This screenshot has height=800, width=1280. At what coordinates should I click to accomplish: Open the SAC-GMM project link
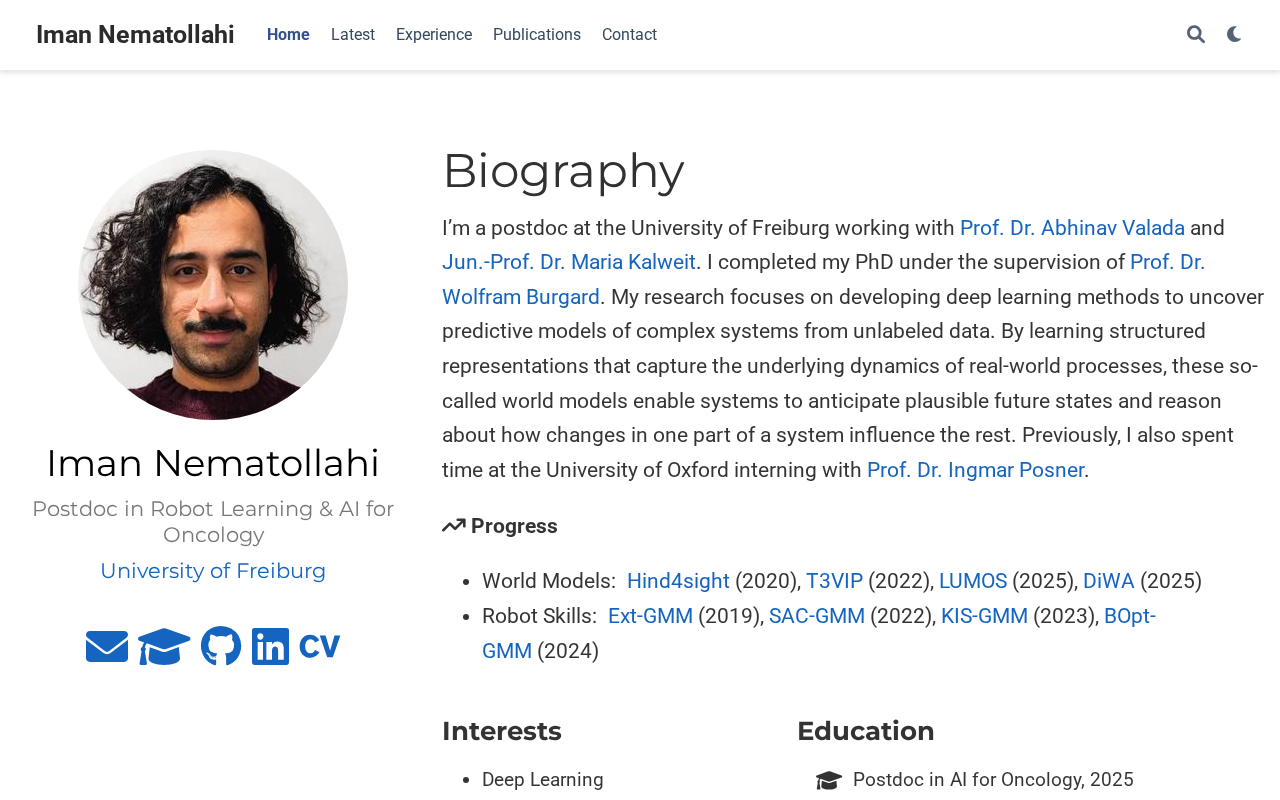(x=817, y=616)
